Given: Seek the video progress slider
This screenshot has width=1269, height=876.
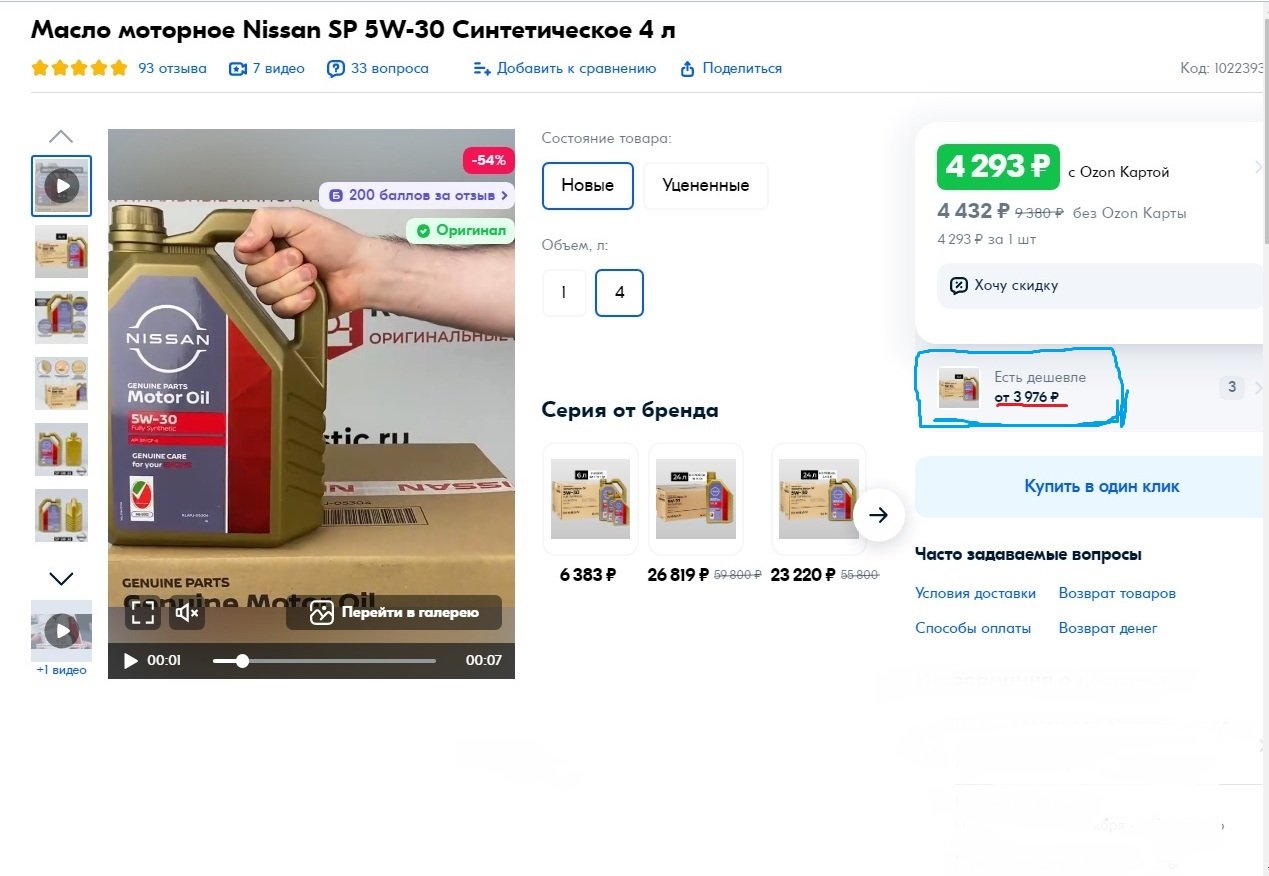Looking at the screenshot, I should point(324,661).
